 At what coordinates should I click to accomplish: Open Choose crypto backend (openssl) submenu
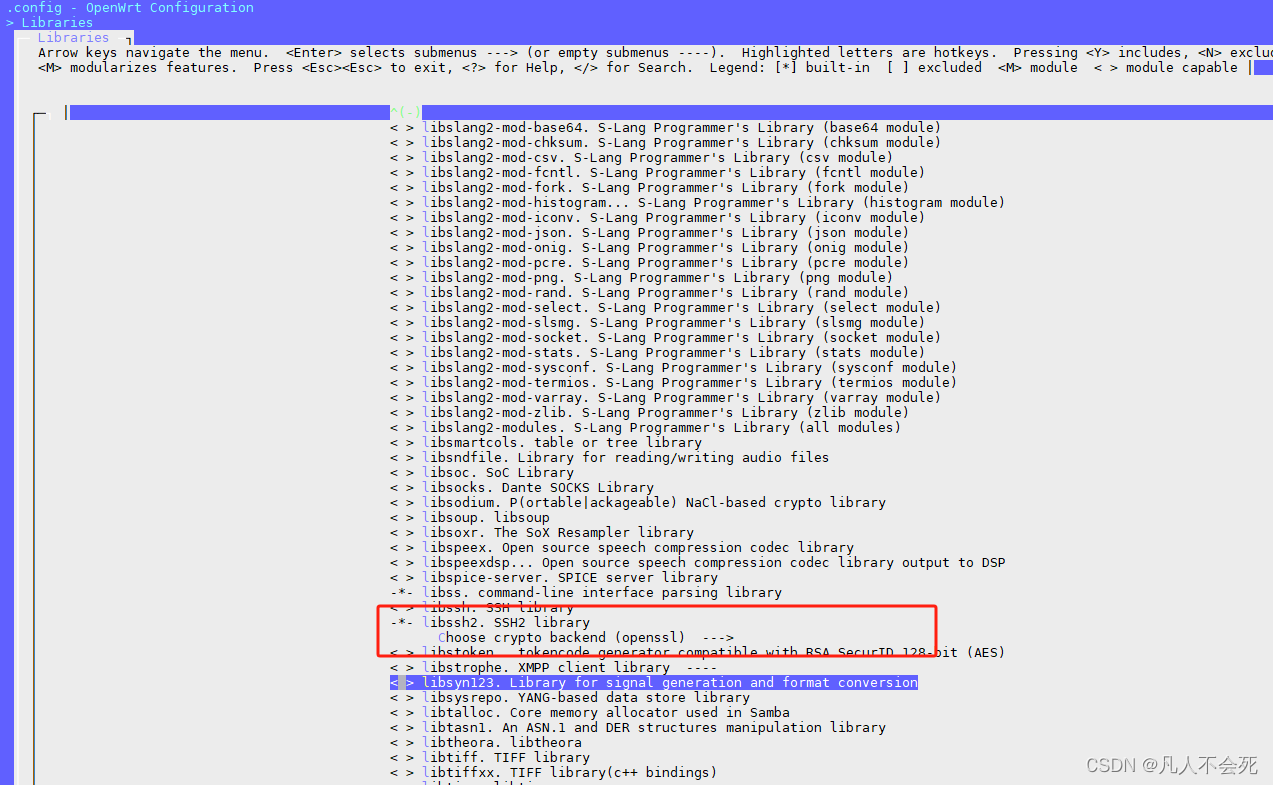pyautogui.click(x=586, y=638)
